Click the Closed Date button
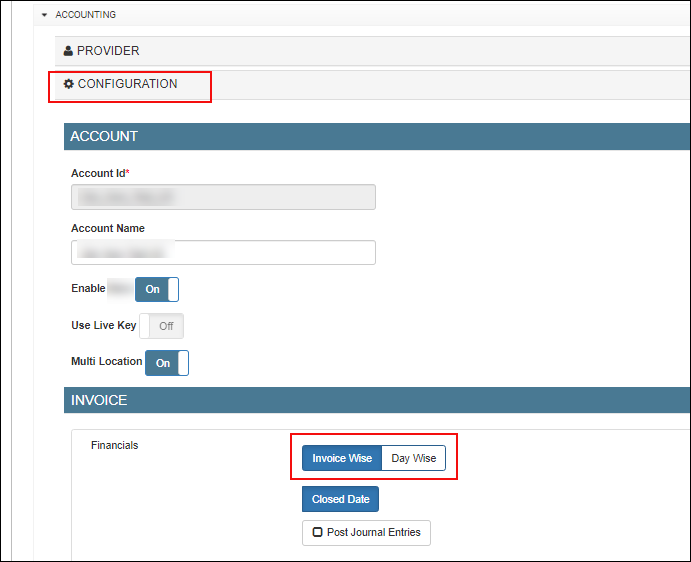 (340, 499)
